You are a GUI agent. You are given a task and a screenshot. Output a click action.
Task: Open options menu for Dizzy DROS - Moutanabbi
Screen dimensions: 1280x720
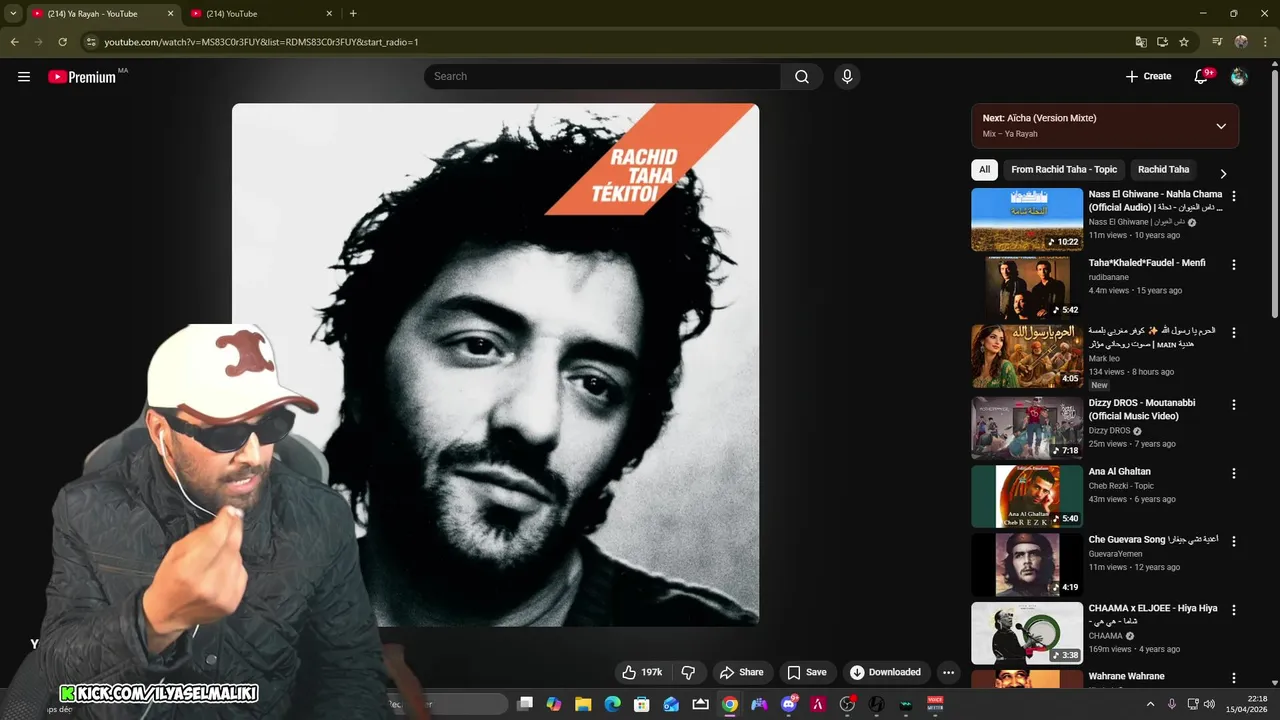[x=1233, y=405]
